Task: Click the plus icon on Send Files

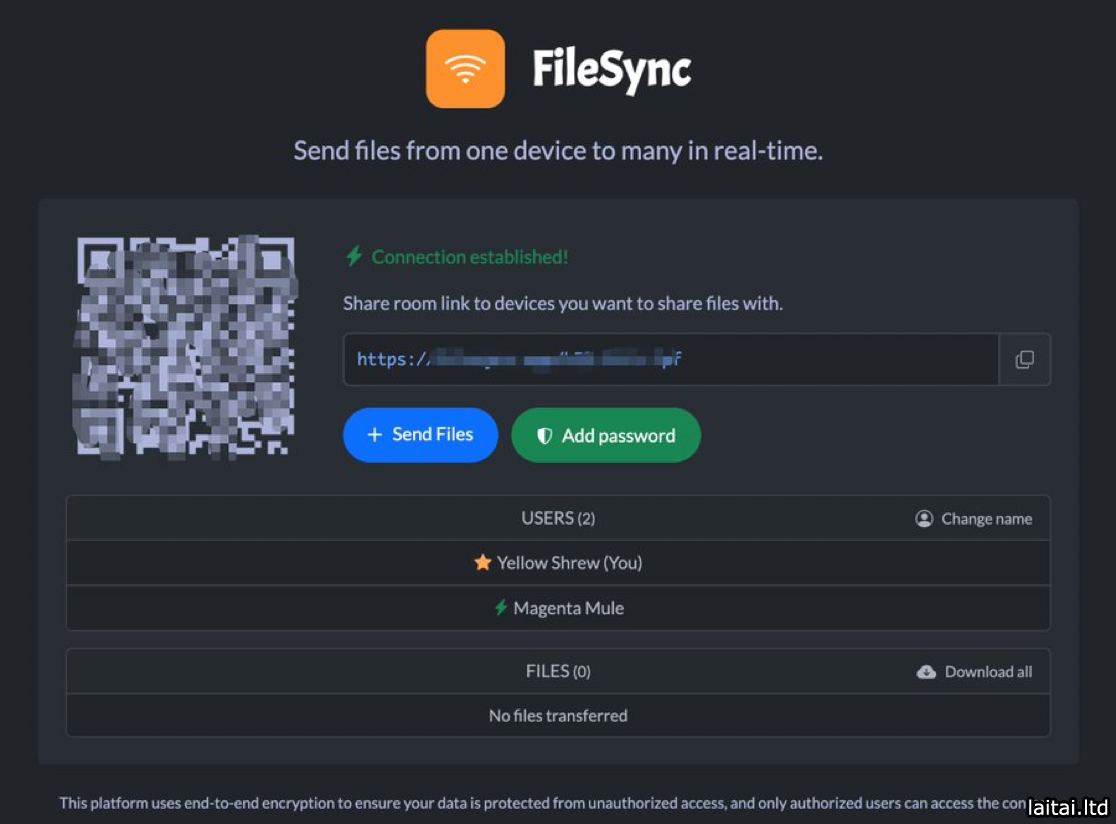Action: coord(375,435)
